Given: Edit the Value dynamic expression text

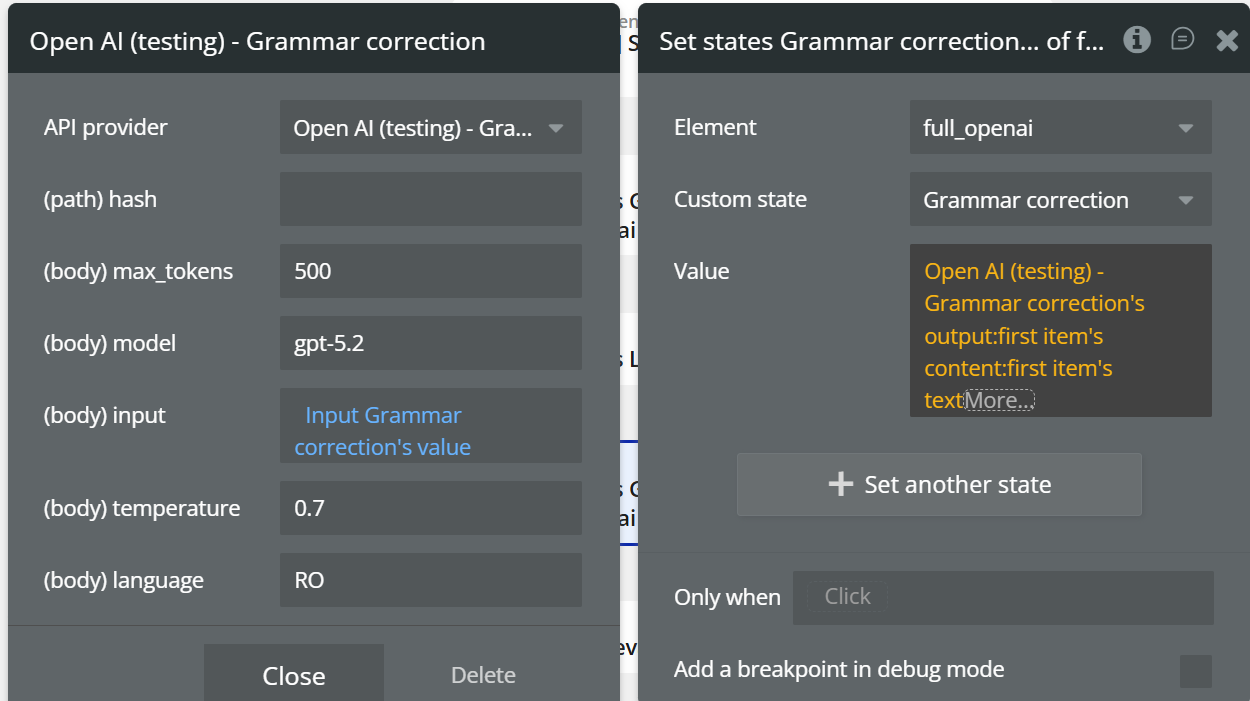Looking at the screenshot, I should point(1035,320).
